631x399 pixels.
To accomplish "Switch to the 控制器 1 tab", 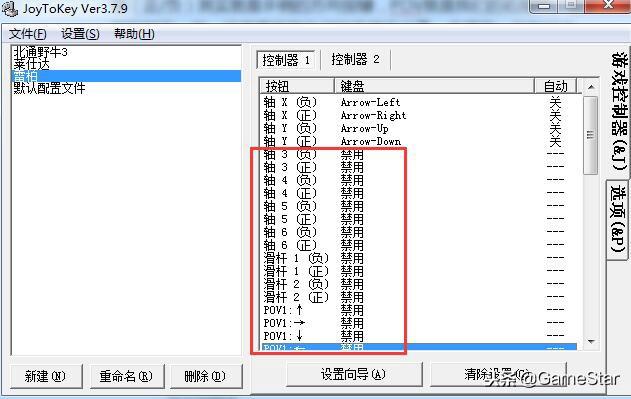I will 286,60.
